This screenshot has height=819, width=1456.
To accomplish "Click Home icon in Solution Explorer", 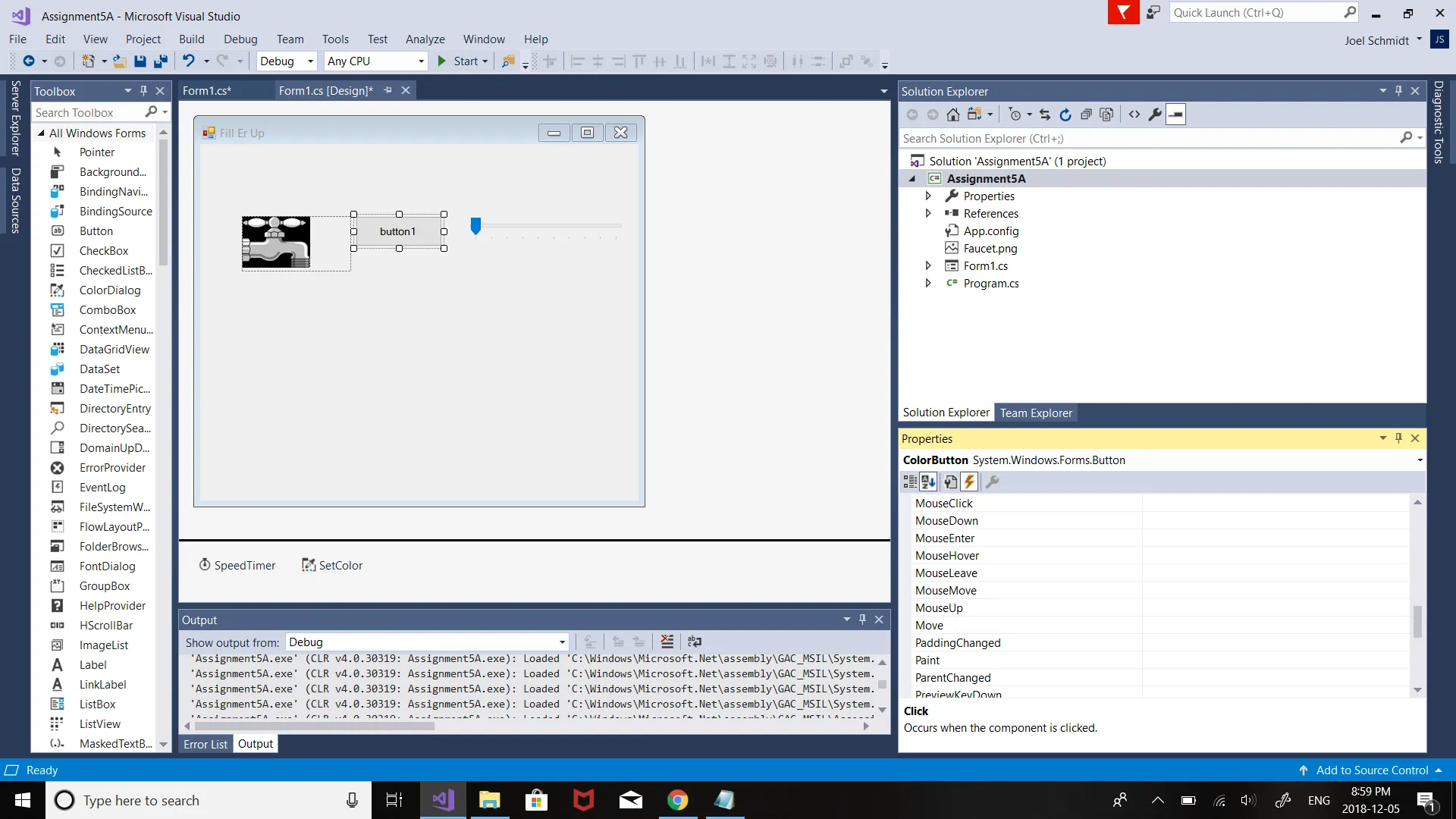I will click(x=953, y=115).
